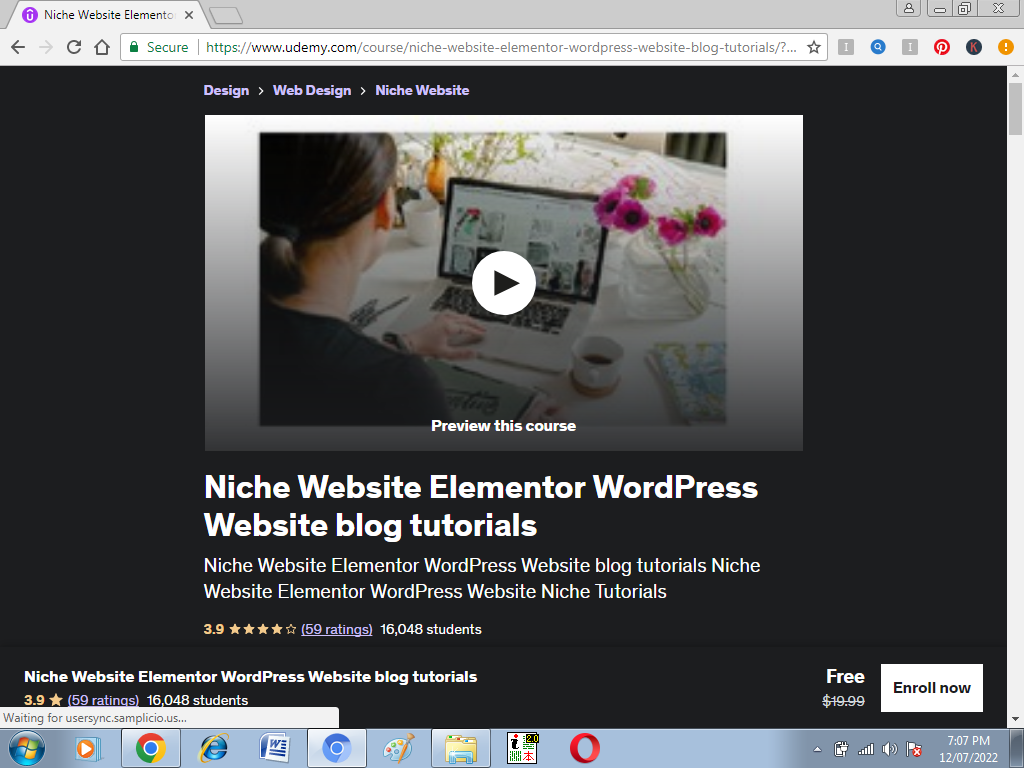The height and width of the screenshot is (768, 1024).
Task: Click the browser forward arrow
Action: pyautogui.click(x=46, y=47)
